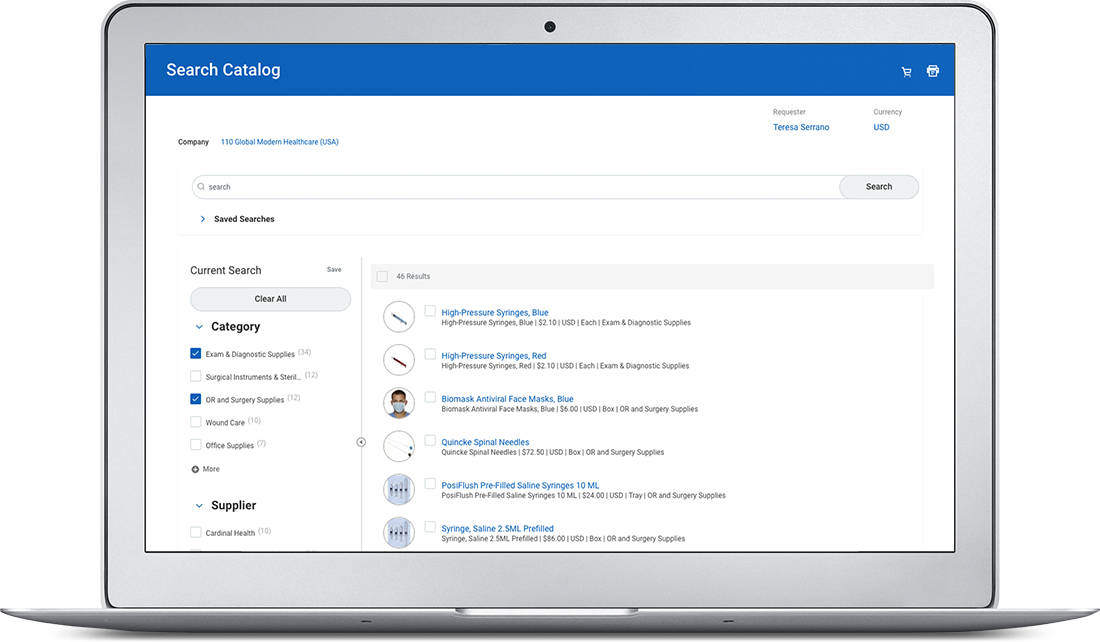Screen dimensions: 1100x642
Task: Collapse the Category filter group
Action: (199, 327)
